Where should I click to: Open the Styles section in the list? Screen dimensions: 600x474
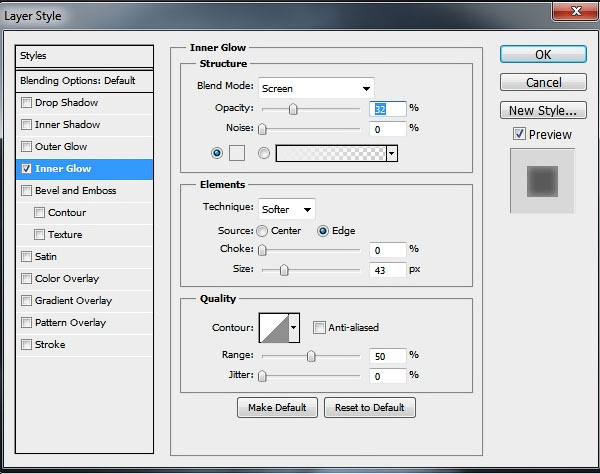tap(84, 56)
